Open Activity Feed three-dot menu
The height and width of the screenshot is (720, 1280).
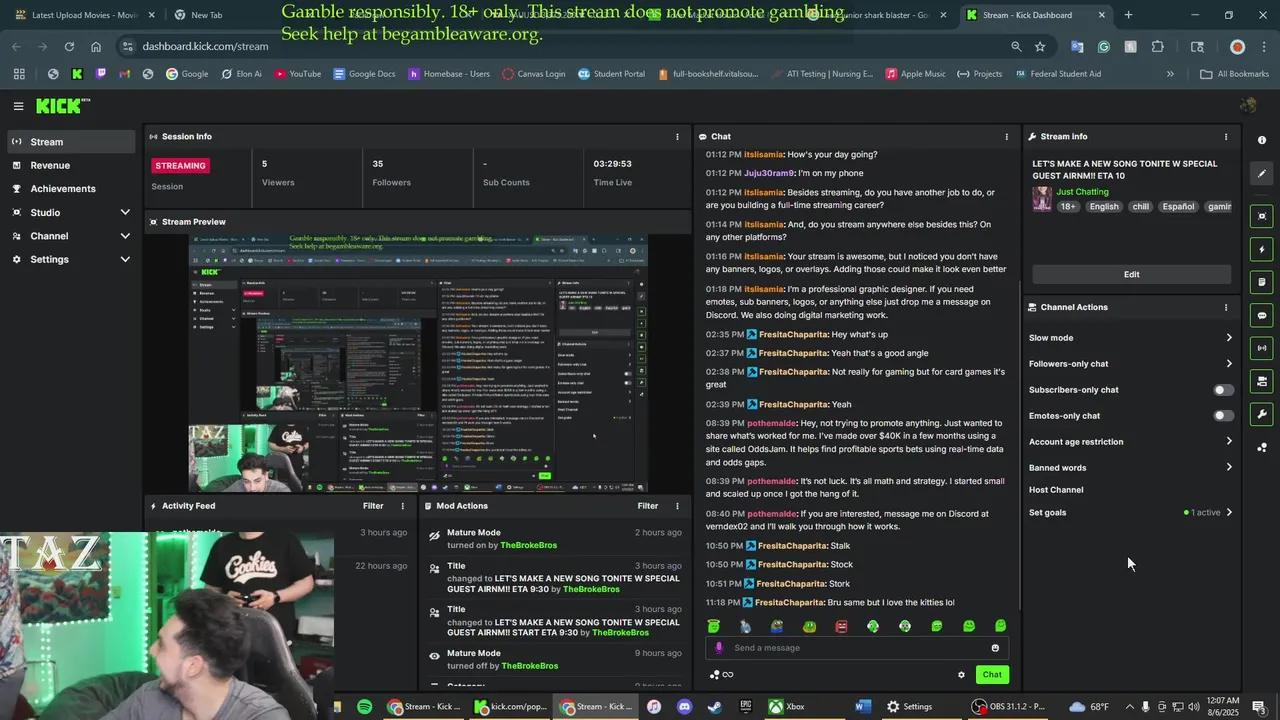coord(403,506)
